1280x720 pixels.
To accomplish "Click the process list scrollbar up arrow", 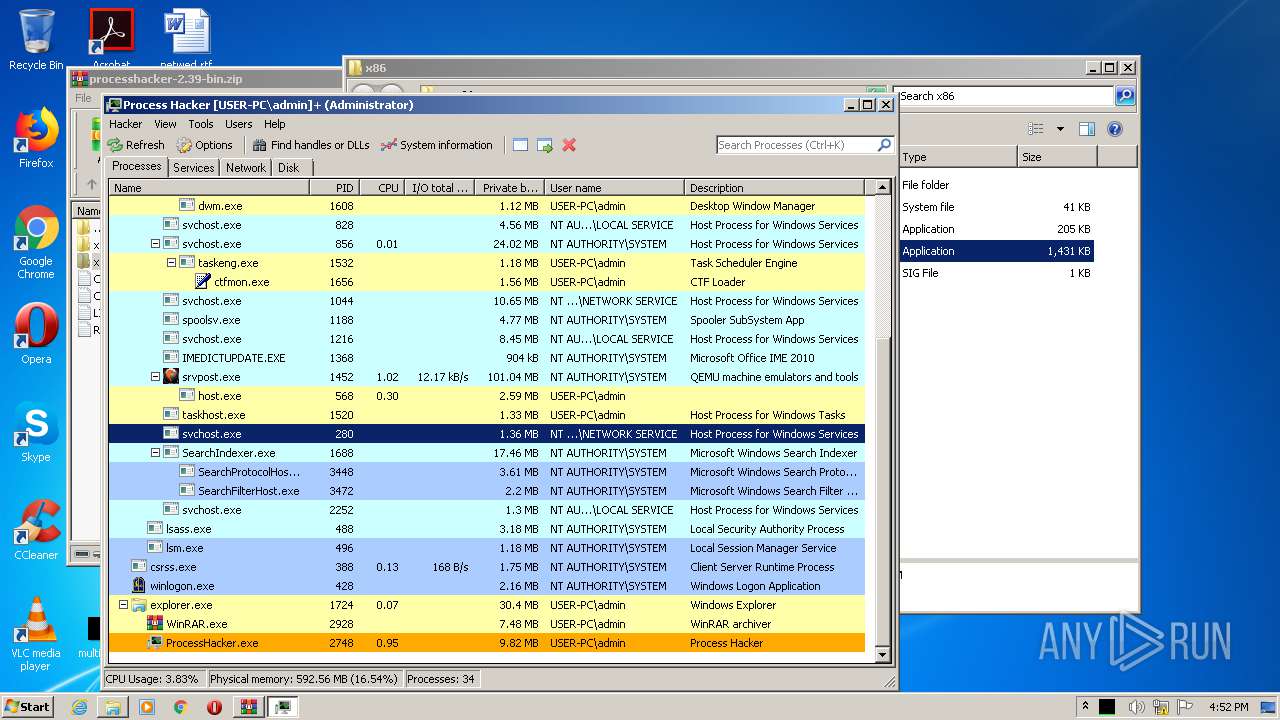I will (882, 187).
